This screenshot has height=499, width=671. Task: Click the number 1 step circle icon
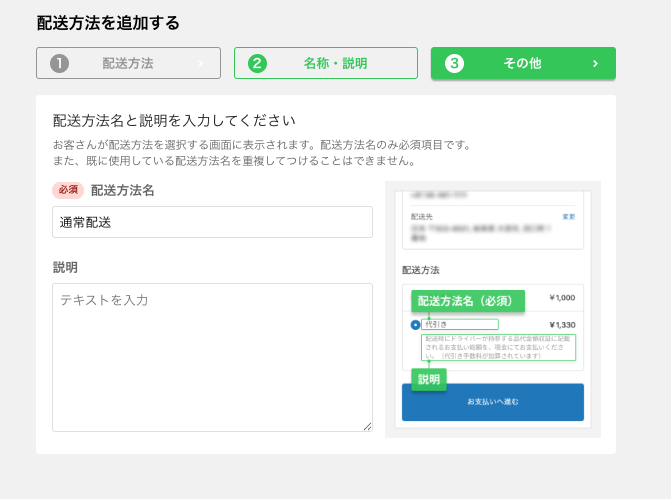pyautogui.click(x=59, y=63)
